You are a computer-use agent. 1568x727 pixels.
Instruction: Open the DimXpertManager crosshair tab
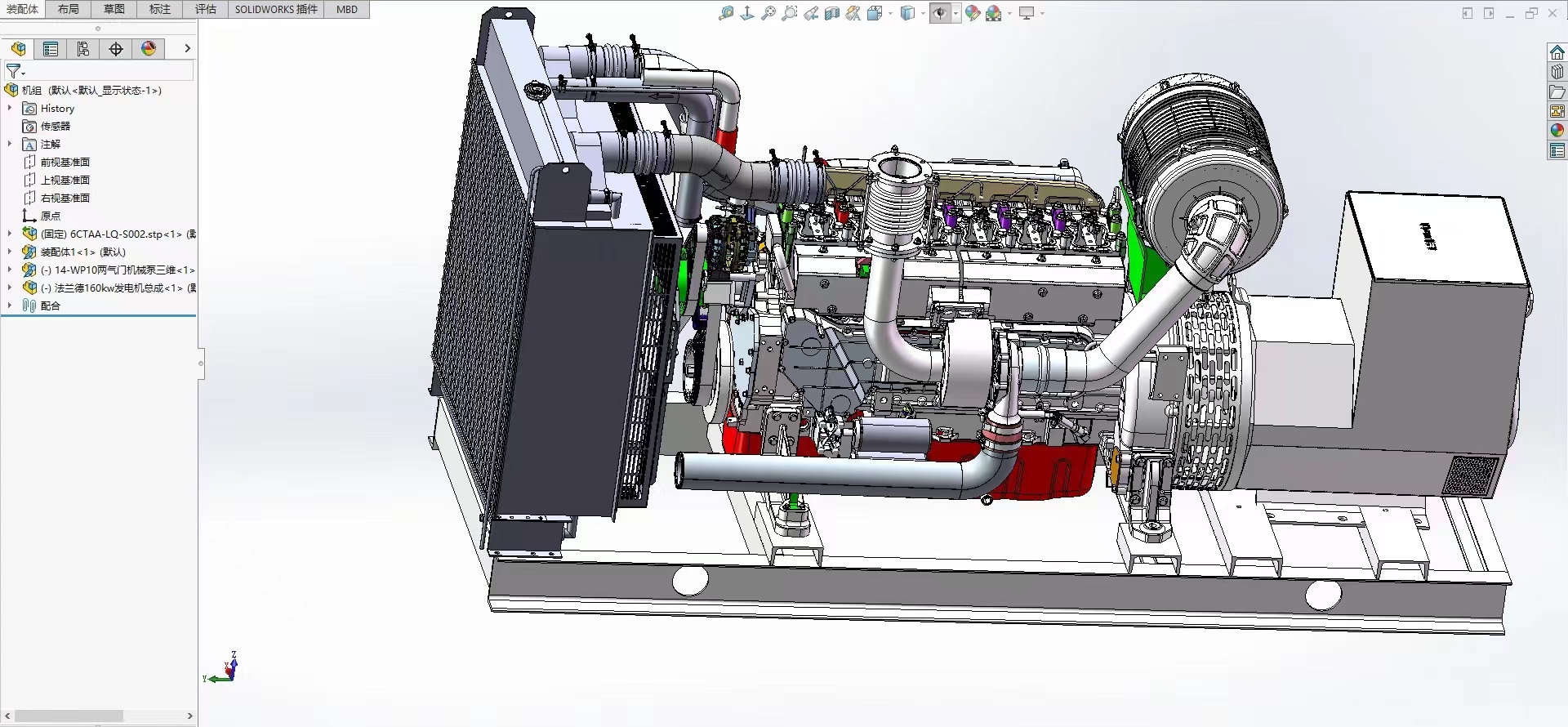(x=116, y=49)
